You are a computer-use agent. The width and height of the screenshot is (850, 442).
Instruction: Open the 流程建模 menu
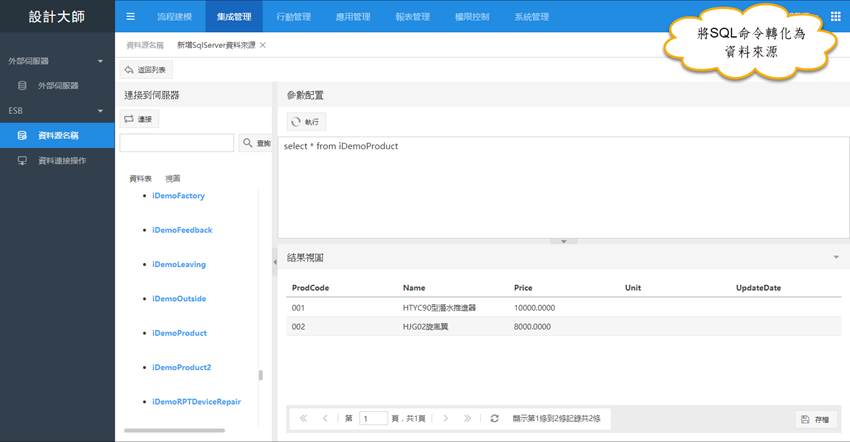(175, 16)
